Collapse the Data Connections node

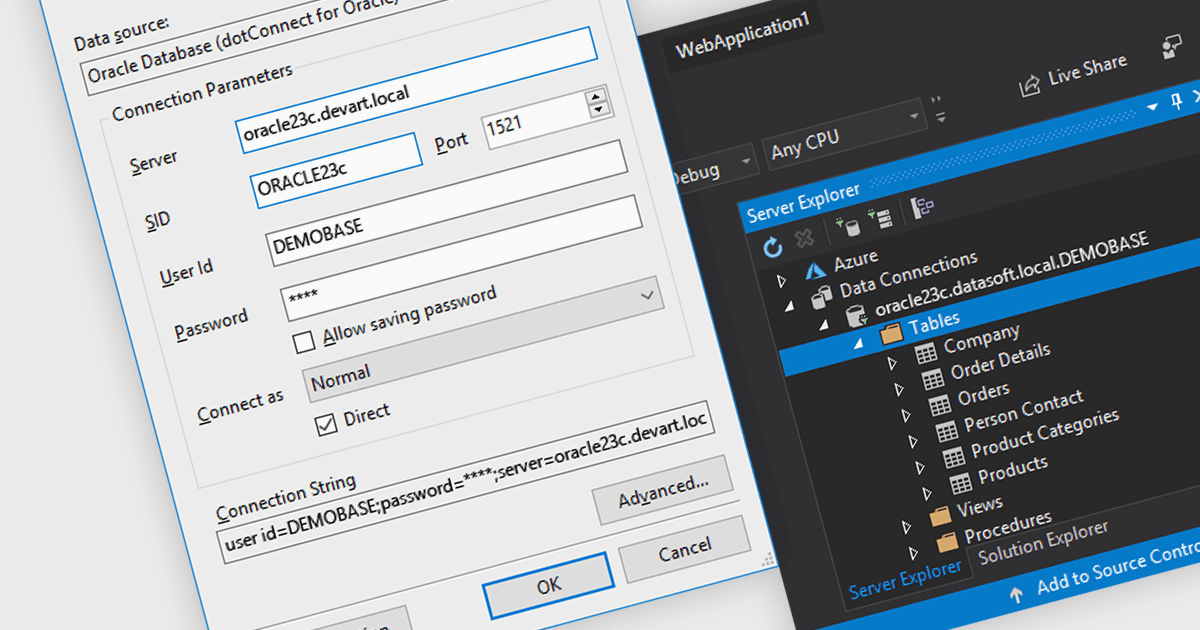pyautogui.click(x=788, y=306)
